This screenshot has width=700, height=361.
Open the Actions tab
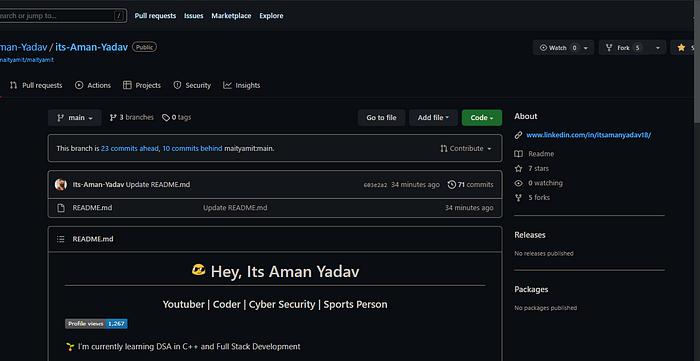coord(93,85)
